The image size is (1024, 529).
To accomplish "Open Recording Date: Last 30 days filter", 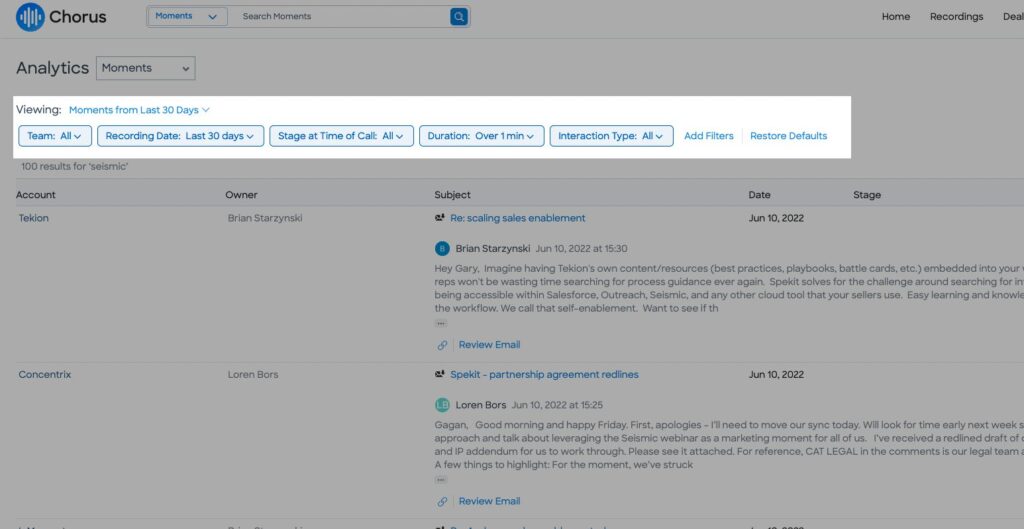I will coord(180,136).
